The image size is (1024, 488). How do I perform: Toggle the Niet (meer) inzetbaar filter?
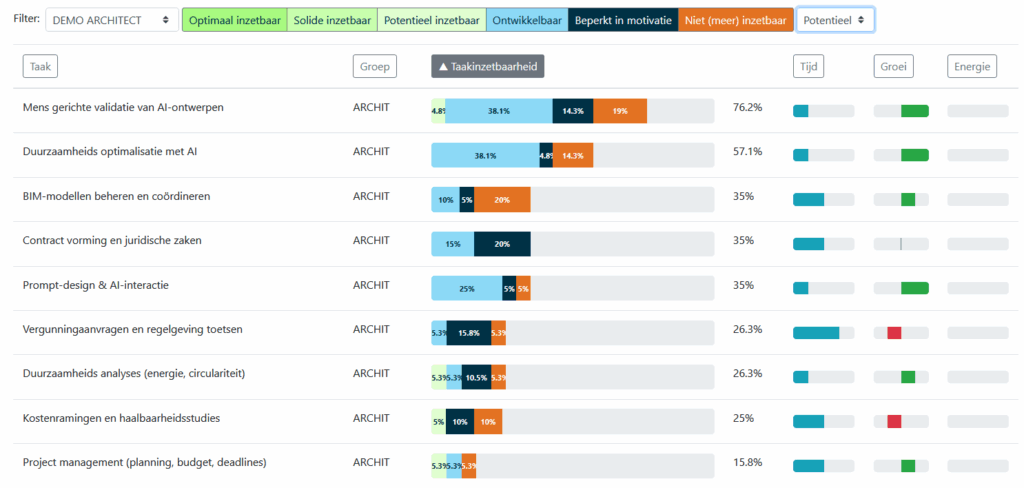click(736, 20)
